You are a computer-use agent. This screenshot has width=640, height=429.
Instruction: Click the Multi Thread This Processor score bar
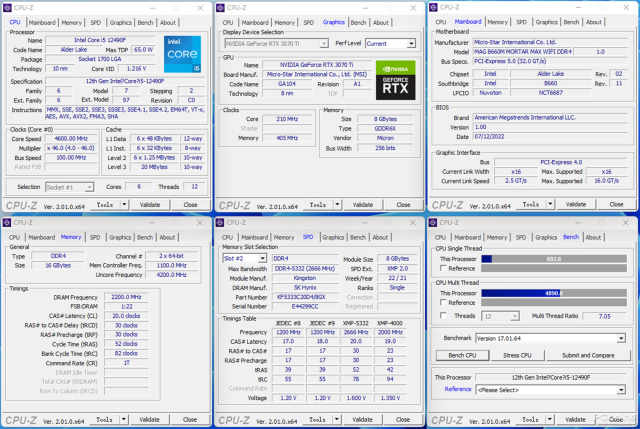coord(554,293)
